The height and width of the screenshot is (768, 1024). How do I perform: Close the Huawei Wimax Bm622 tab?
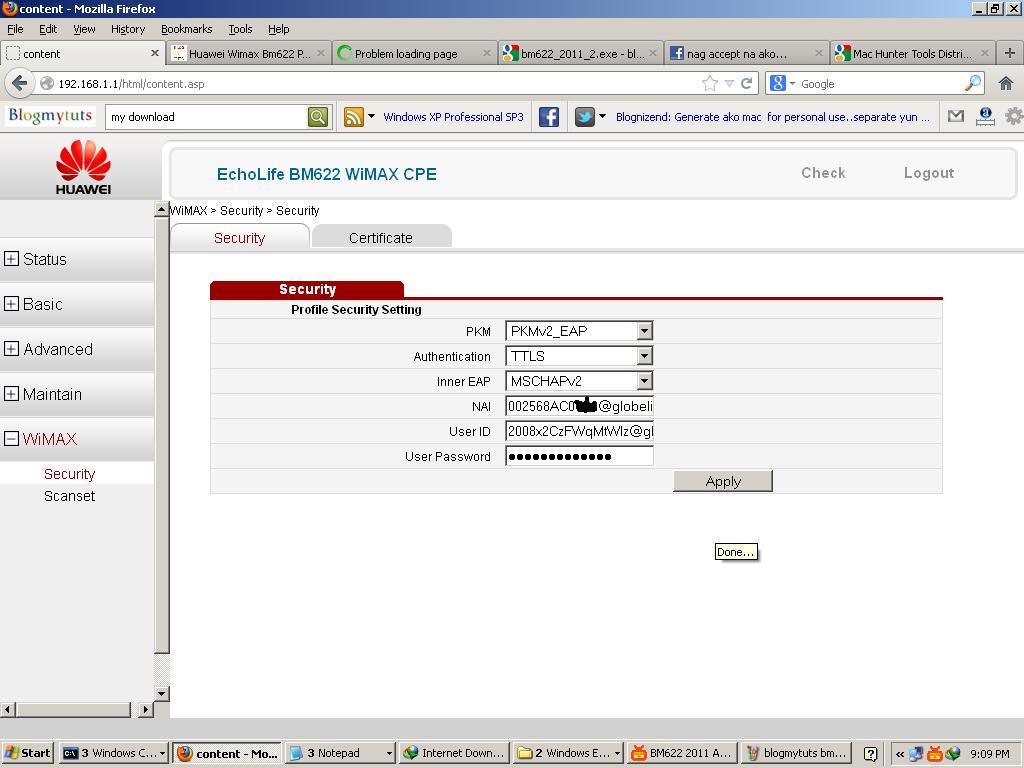point(321,53)
